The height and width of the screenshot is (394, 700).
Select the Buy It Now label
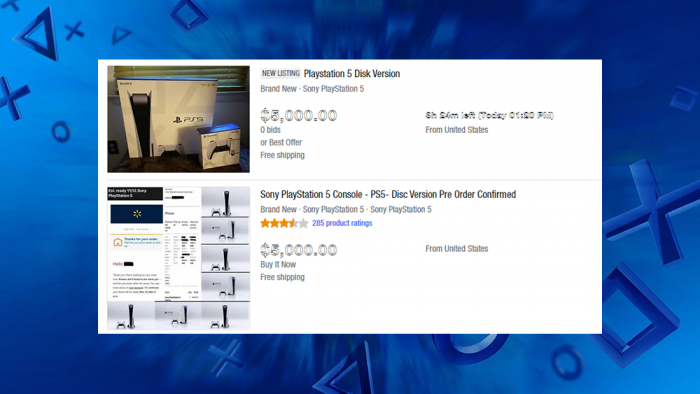pyautogui.click(x=278, y=265)
